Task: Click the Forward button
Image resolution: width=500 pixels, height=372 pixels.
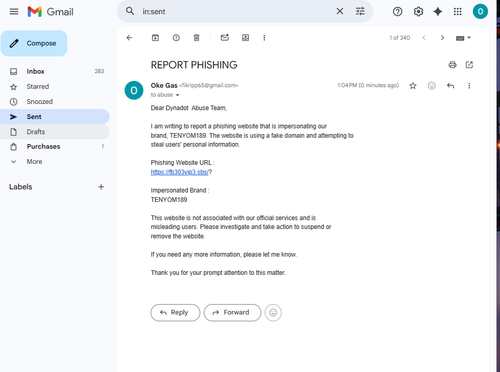Action: [x=232, y=313]
